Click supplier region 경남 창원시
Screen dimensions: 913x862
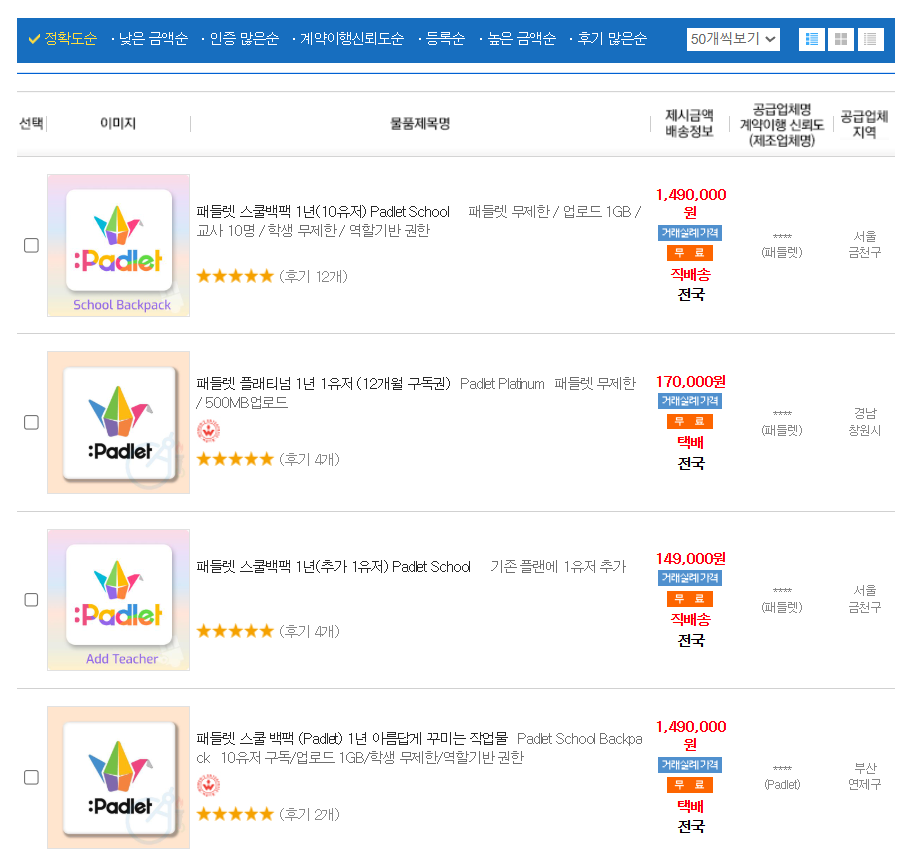tap(865, 422)
